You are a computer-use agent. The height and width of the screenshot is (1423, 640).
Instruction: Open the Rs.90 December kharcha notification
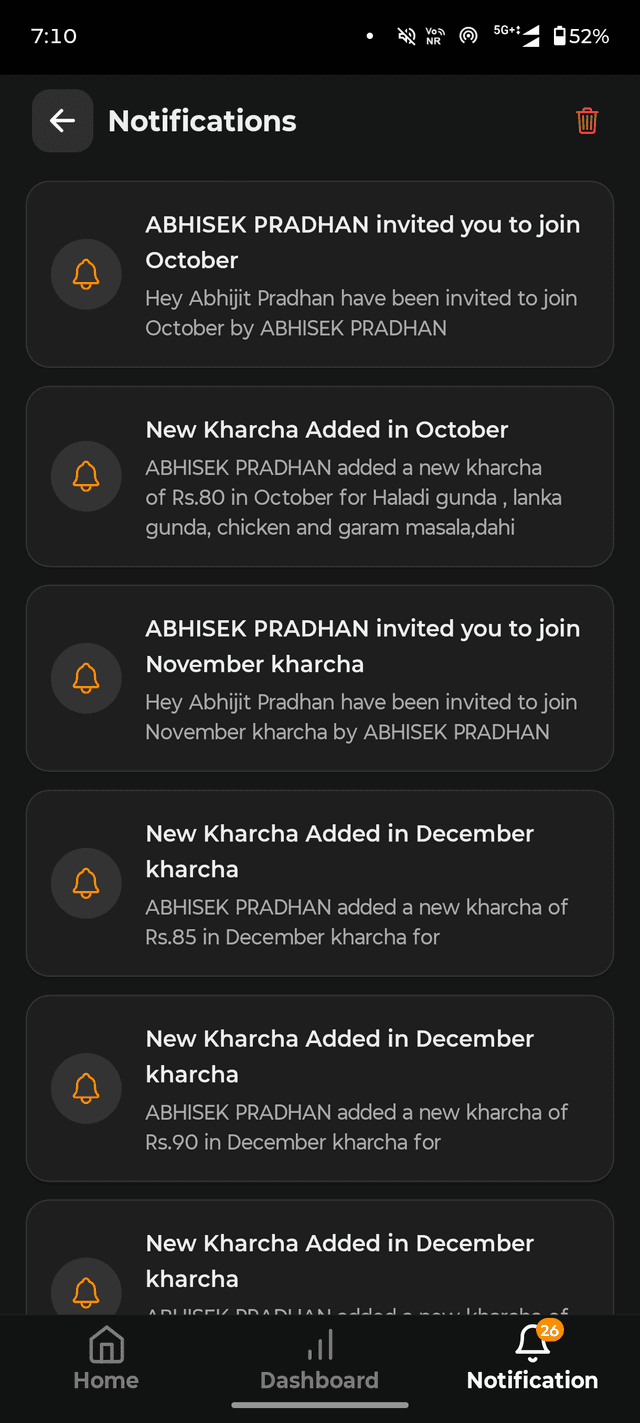coord(360,1088)
